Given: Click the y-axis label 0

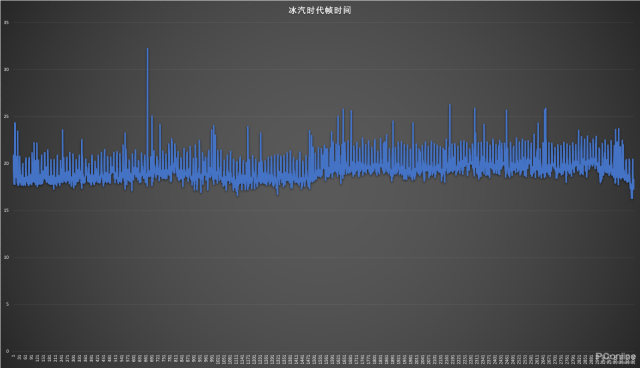Looking at the screenshot, I should point(7,351).
